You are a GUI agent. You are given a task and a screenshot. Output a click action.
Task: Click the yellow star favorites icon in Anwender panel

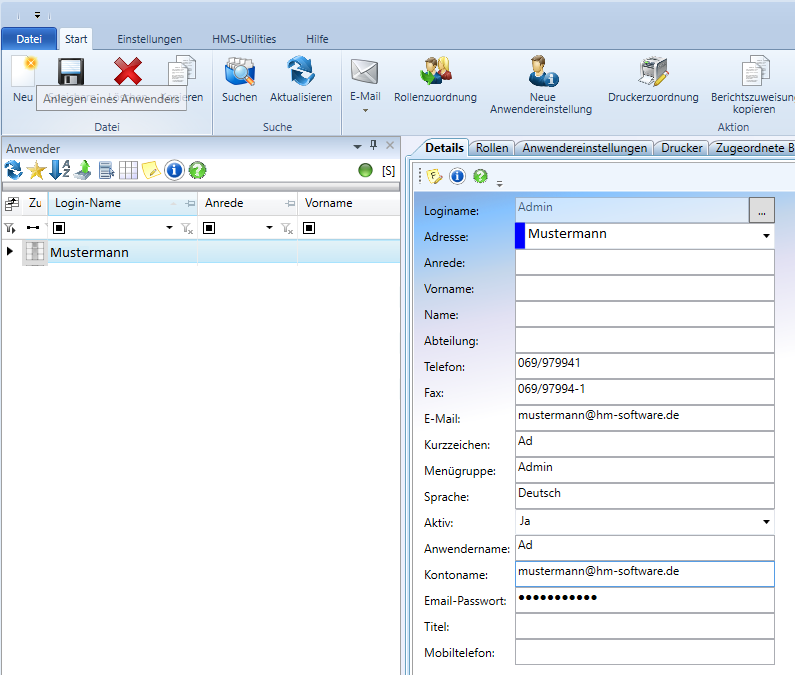pos(36,170)
